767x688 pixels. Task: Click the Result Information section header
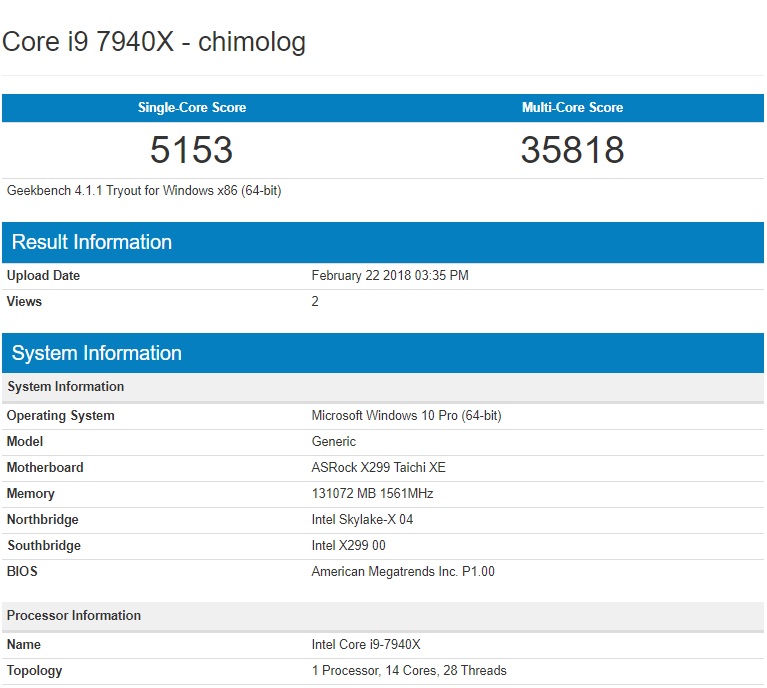(x=383, y=242)
